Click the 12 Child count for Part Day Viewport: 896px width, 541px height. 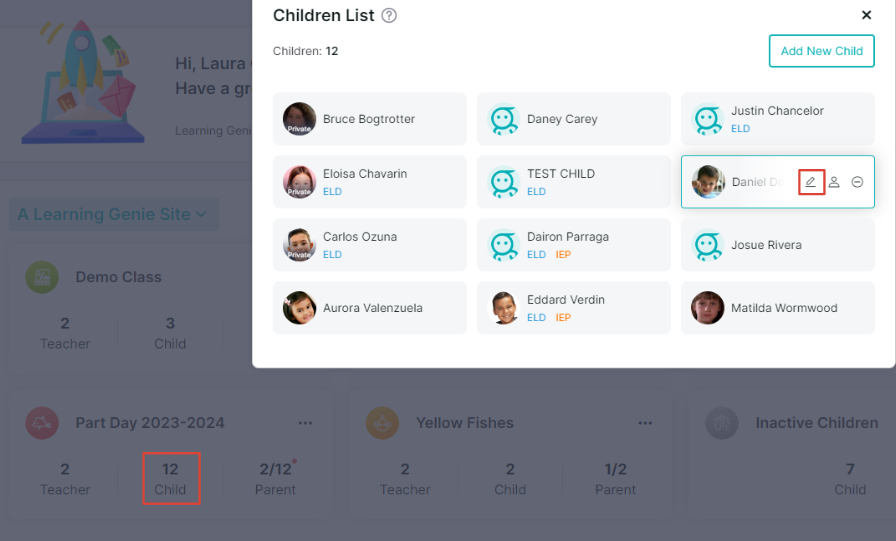coord(170,479)
